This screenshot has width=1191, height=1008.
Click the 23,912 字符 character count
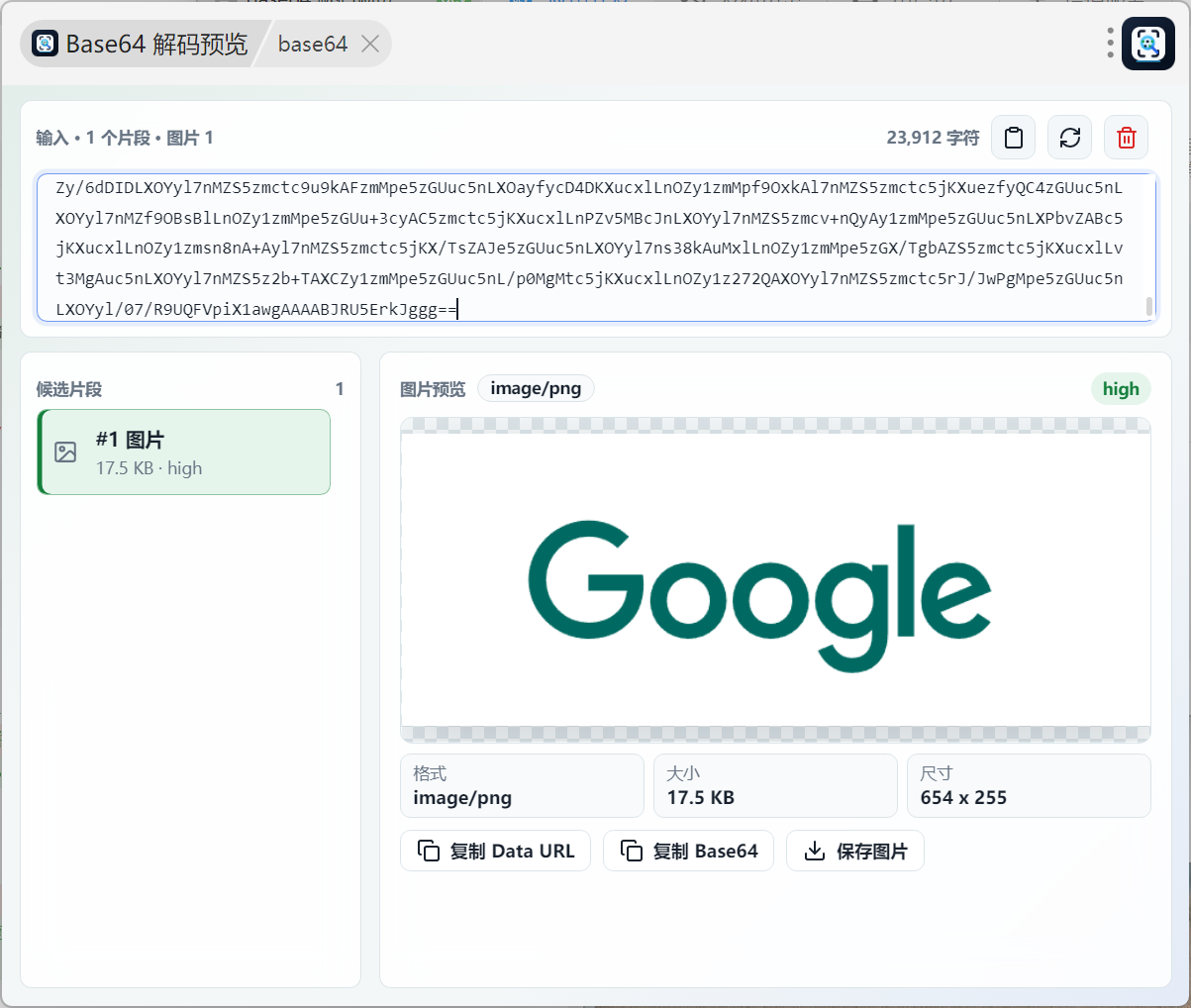(x=933, y=138)
